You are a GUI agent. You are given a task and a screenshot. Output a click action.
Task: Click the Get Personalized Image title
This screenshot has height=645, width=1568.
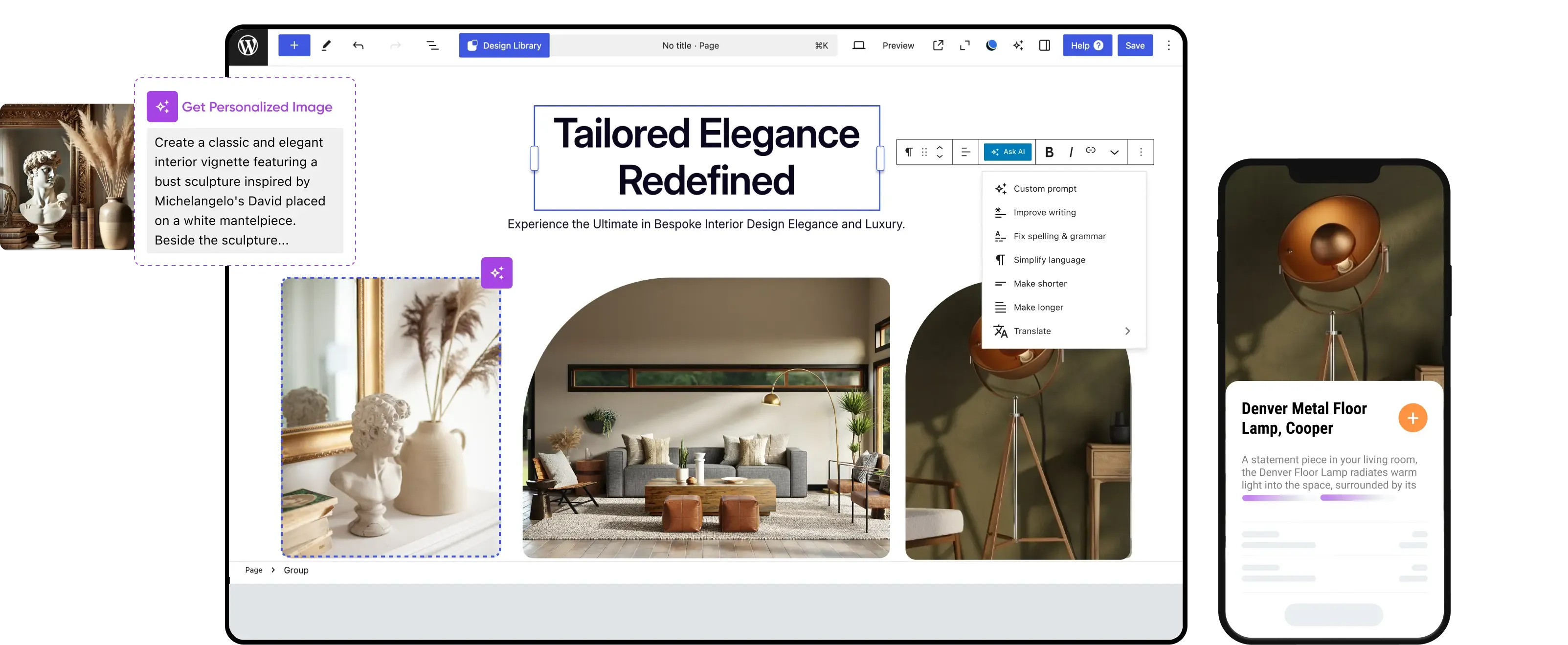pyautogui.click(x=257, y=107)
